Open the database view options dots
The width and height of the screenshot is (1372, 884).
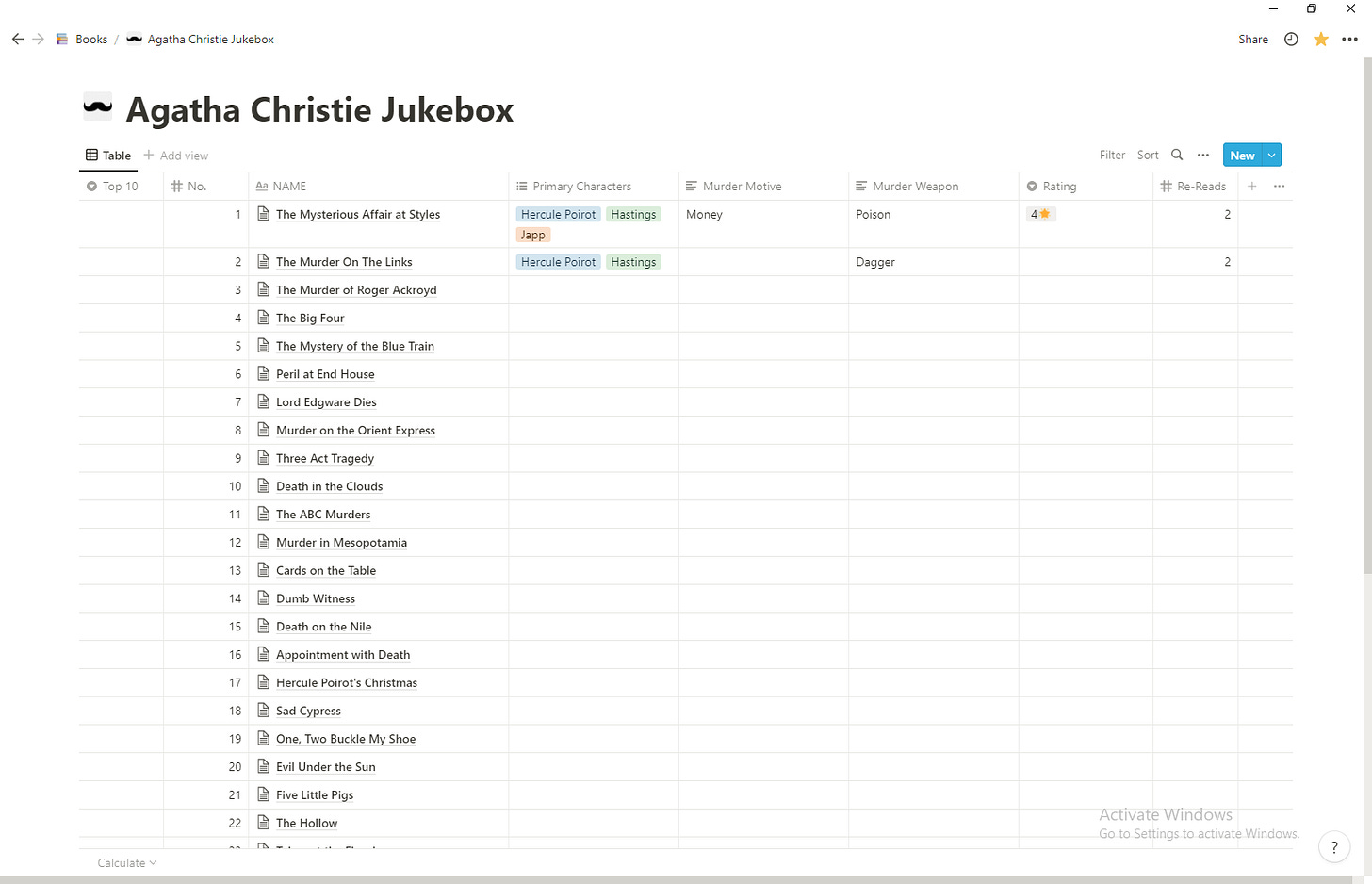pyautogui.click(x=1203, y=155)
